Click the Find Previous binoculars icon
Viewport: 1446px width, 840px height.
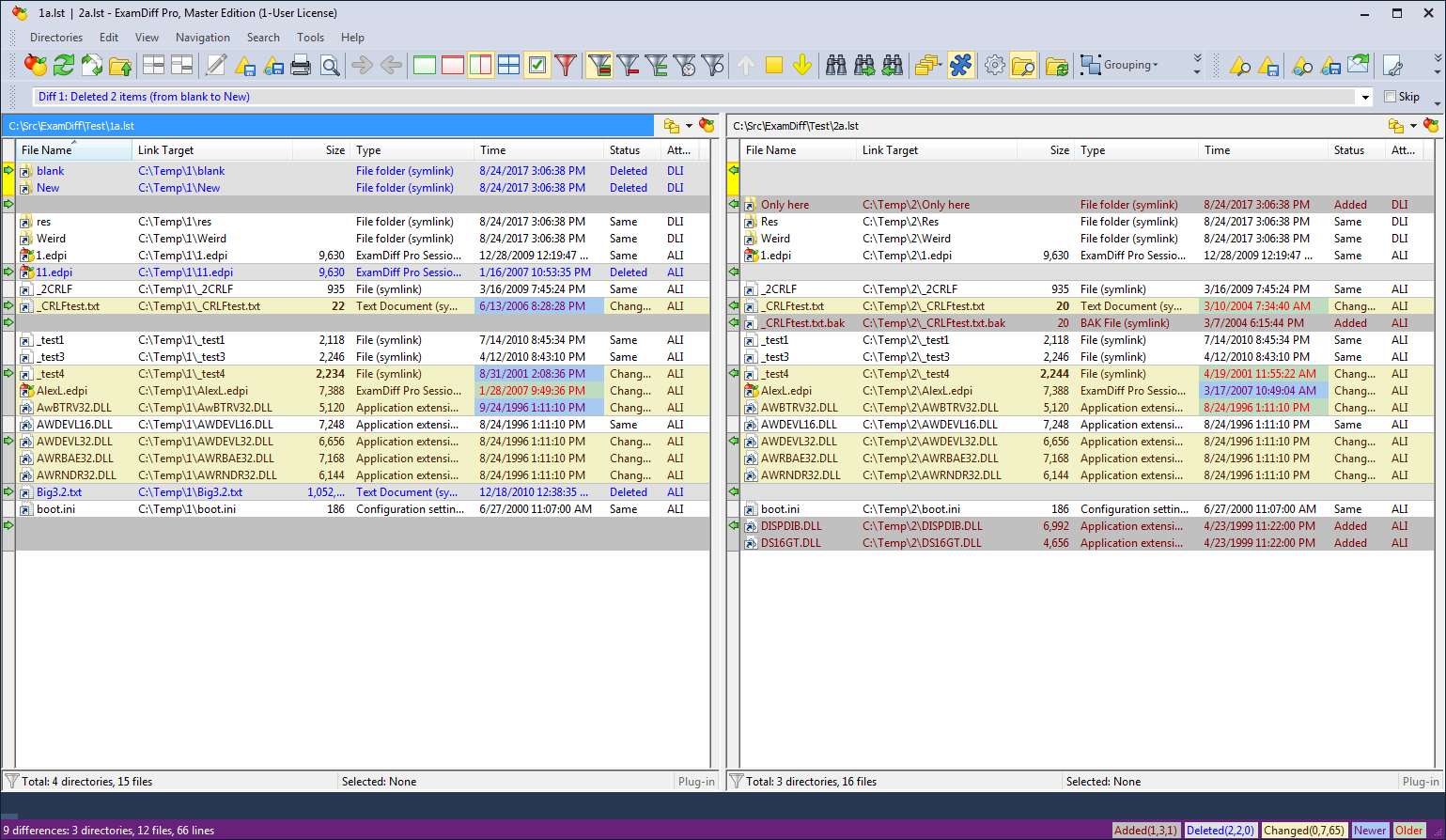point(893,65)
